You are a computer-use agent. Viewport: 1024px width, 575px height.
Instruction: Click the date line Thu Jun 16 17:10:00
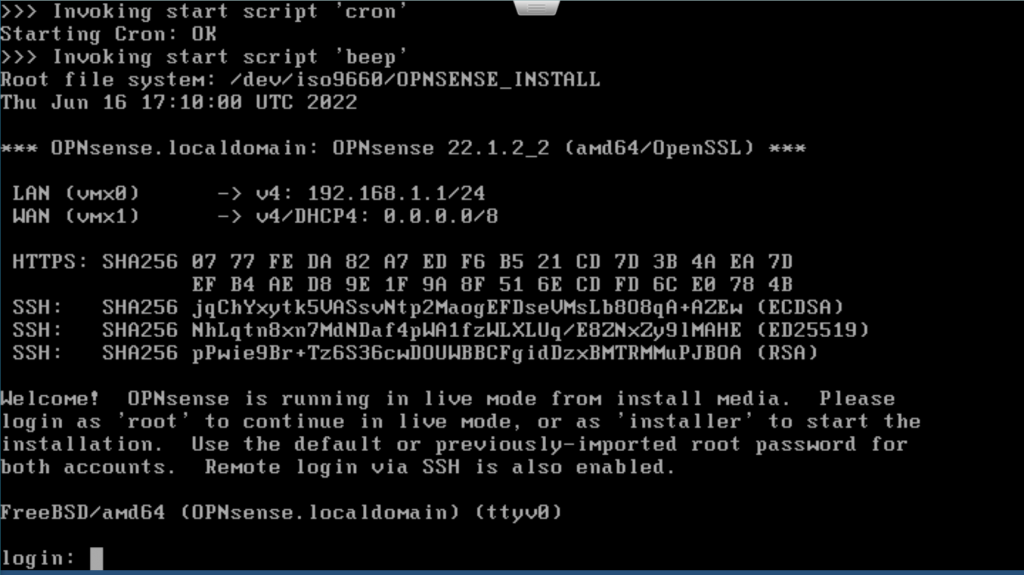tap(179, 103)
